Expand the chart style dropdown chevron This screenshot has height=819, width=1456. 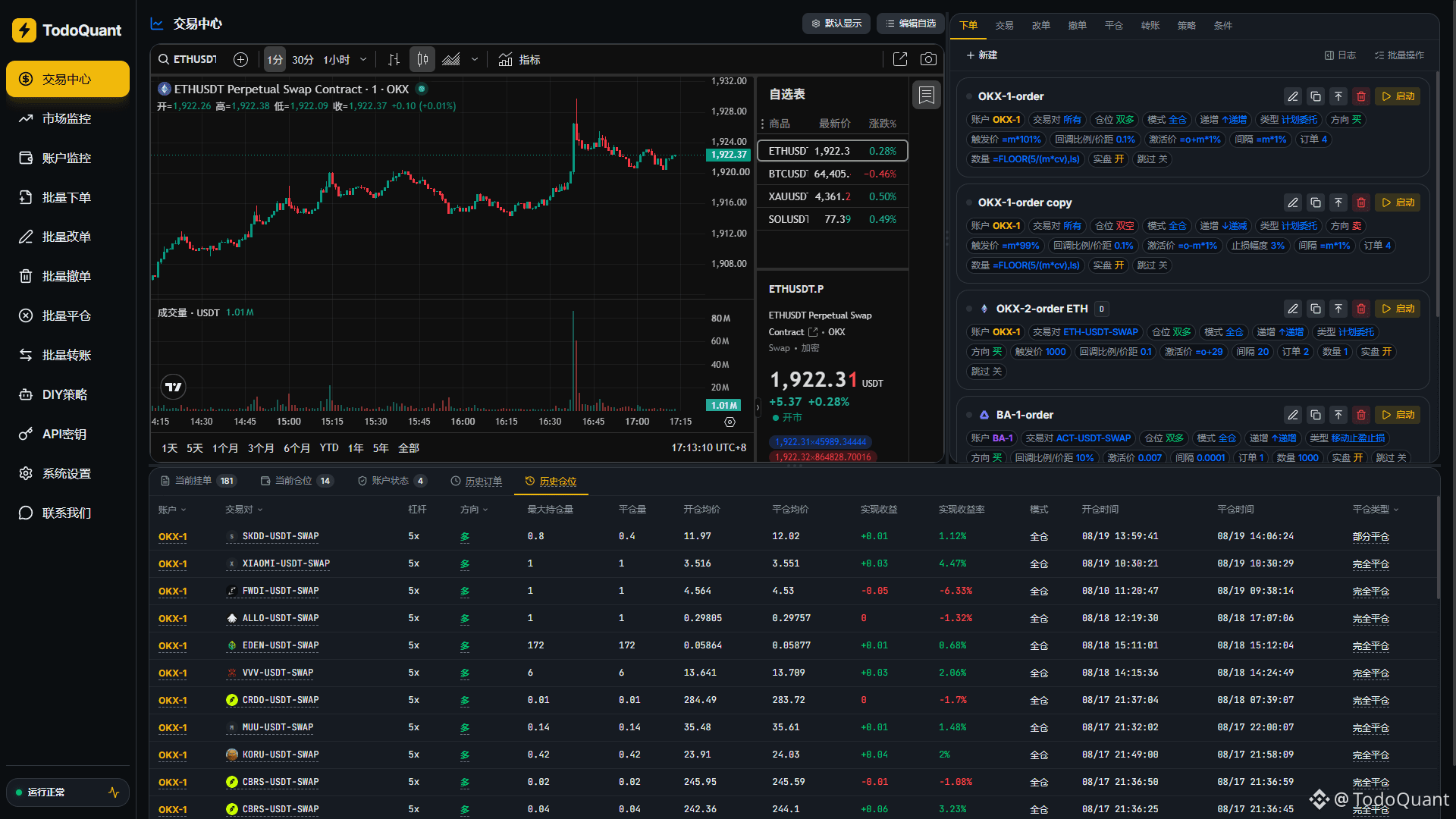point(475,59)
